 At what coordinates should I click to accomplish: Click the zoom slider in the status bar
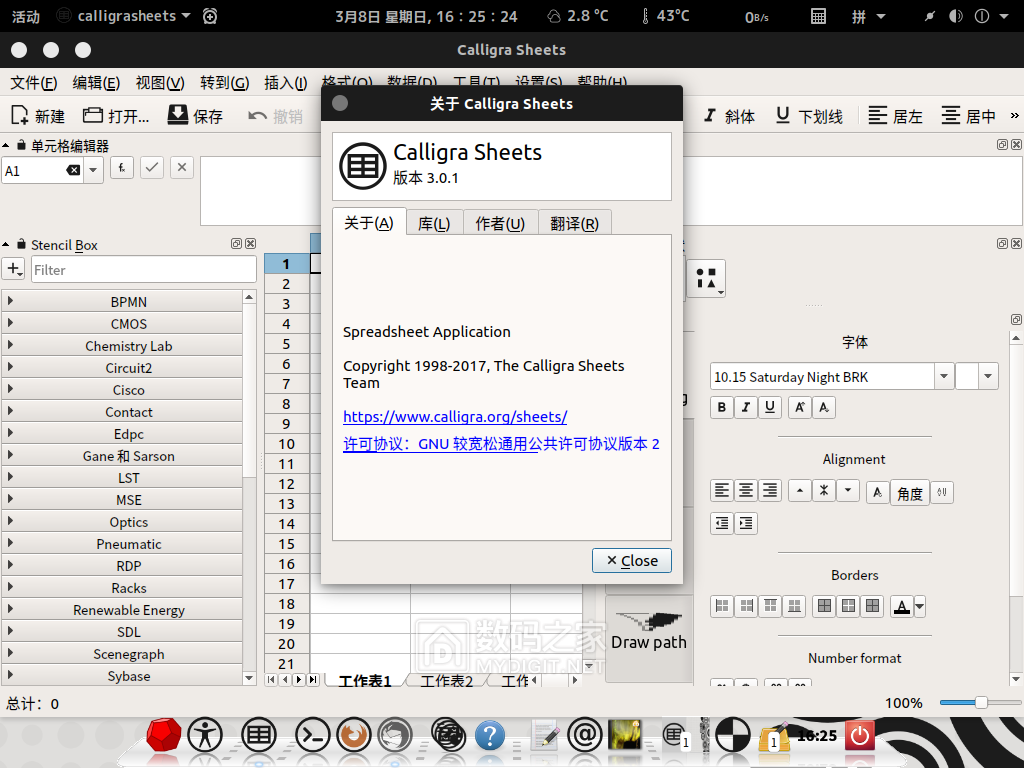[x=980, y=703]
